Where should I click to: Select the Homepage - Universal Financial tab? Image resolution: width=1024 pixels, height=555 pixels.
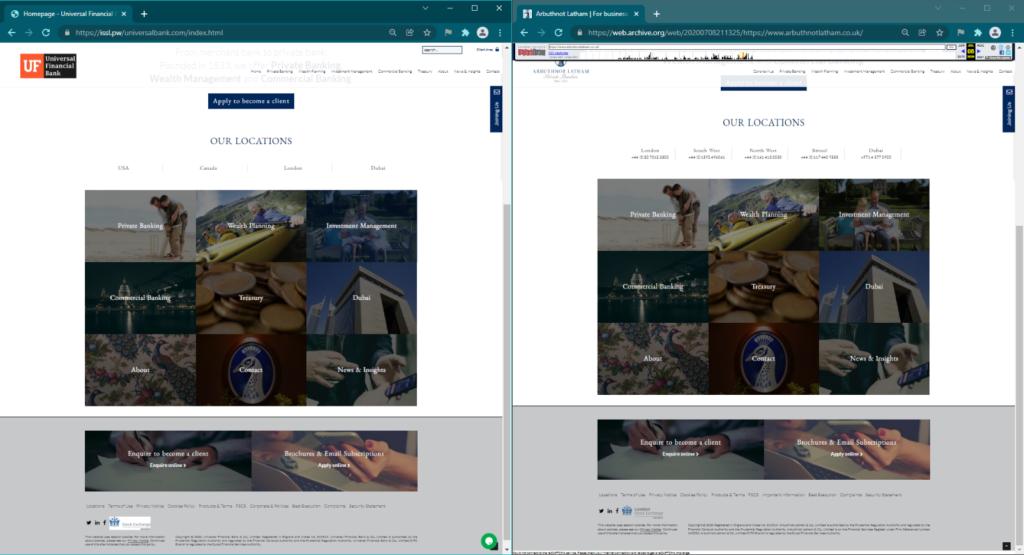[65, 14]
